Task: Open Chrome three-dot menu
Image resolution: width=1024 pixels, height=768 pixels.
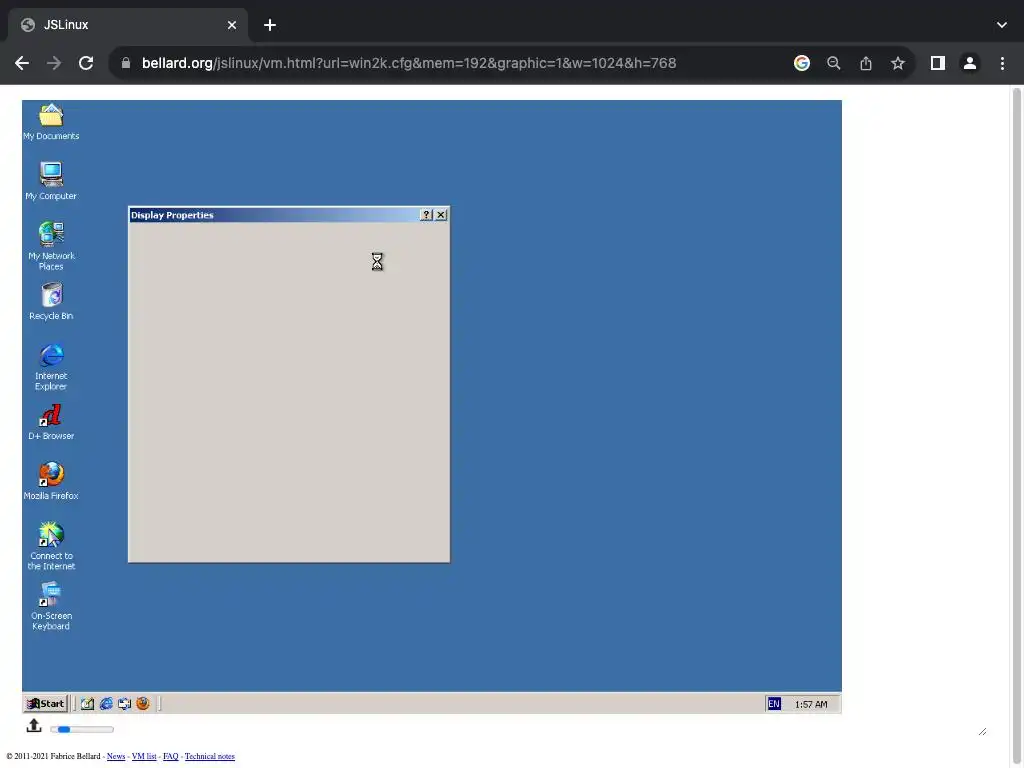Action: click(x=1002, y=63)
